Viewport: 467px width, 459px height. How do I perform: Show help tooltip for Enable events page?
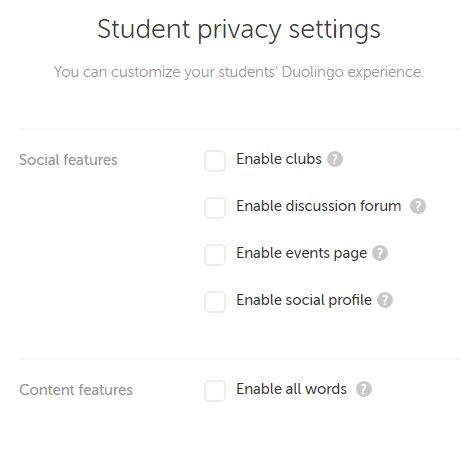pos(380,253)
